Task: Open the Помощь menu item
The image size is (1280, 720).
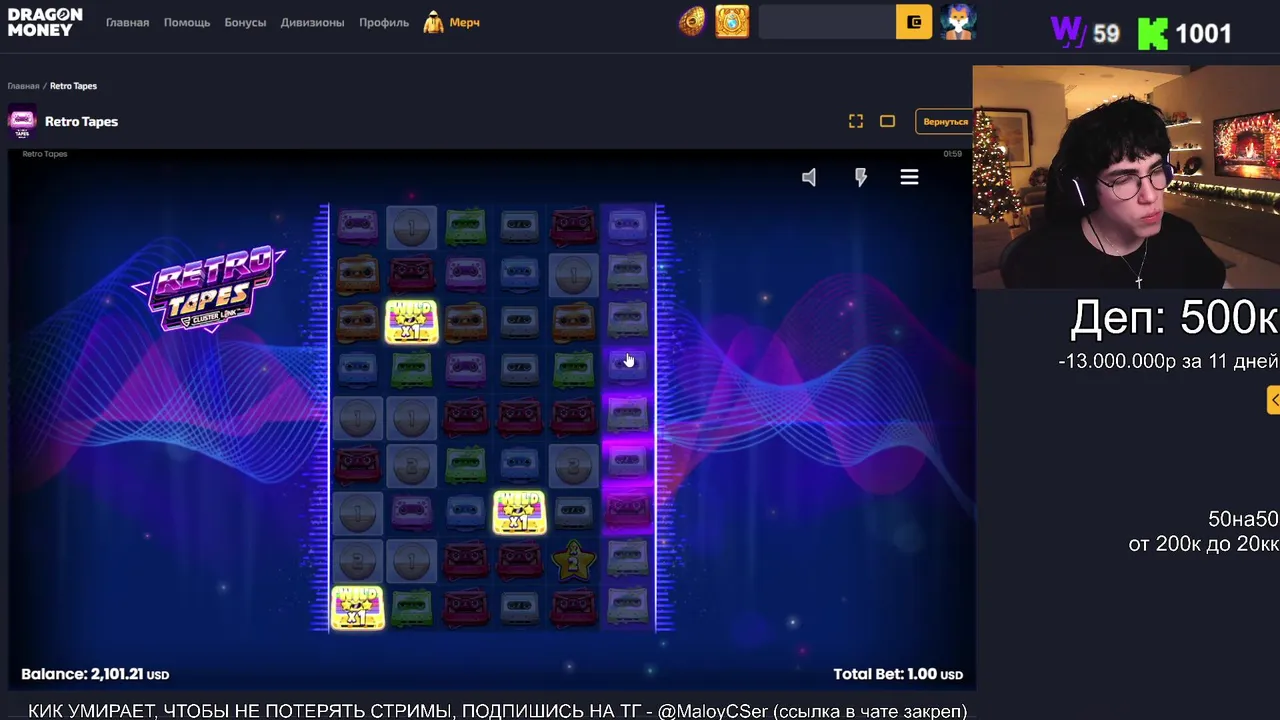Action: pos(187,22)
